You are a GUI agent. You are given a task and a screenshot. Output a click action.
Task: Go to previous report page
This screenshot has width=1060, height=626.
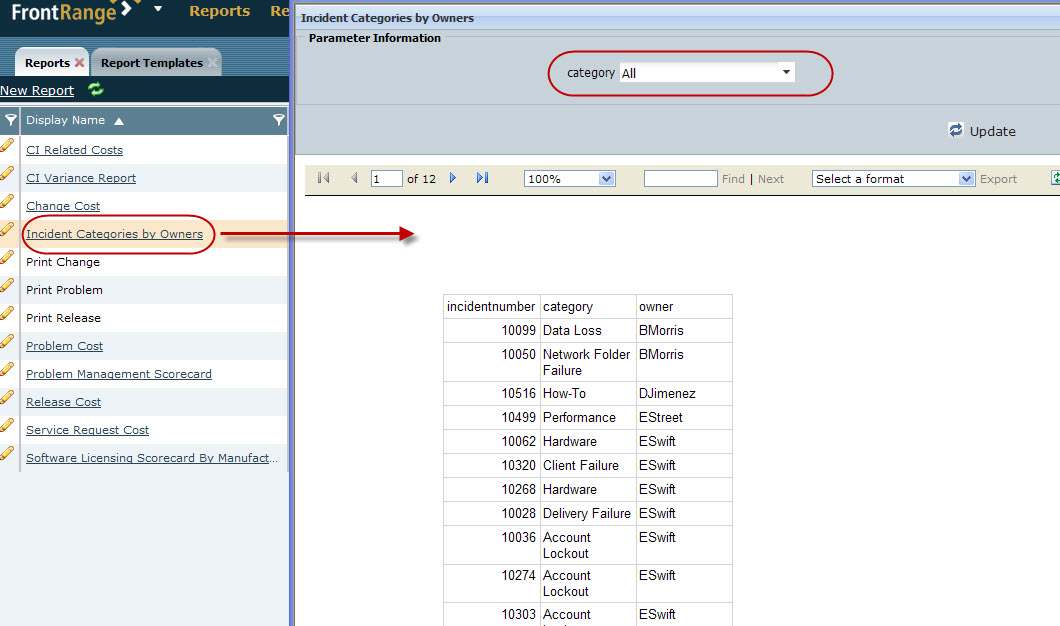[x=354, y=178]
